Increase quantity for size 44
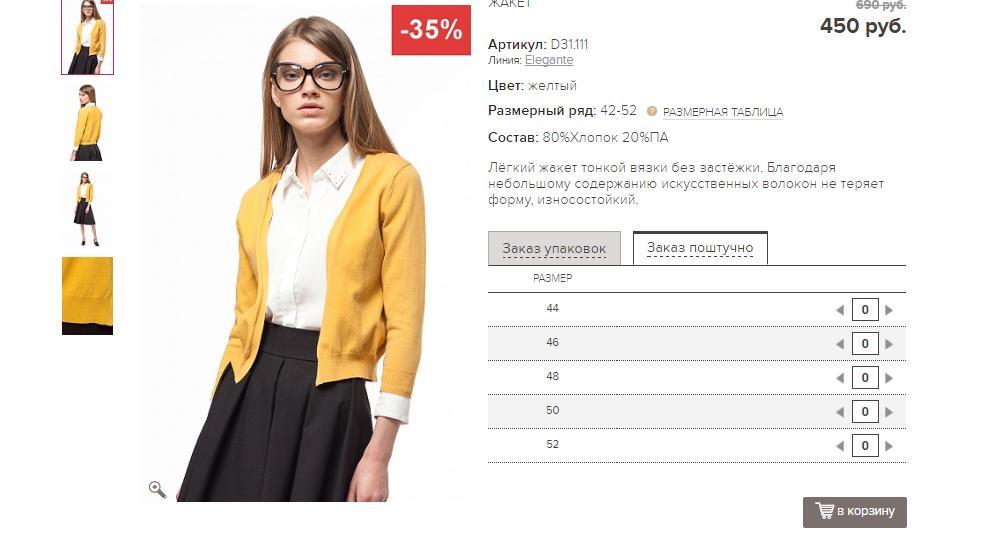 [x=889, y=310]
